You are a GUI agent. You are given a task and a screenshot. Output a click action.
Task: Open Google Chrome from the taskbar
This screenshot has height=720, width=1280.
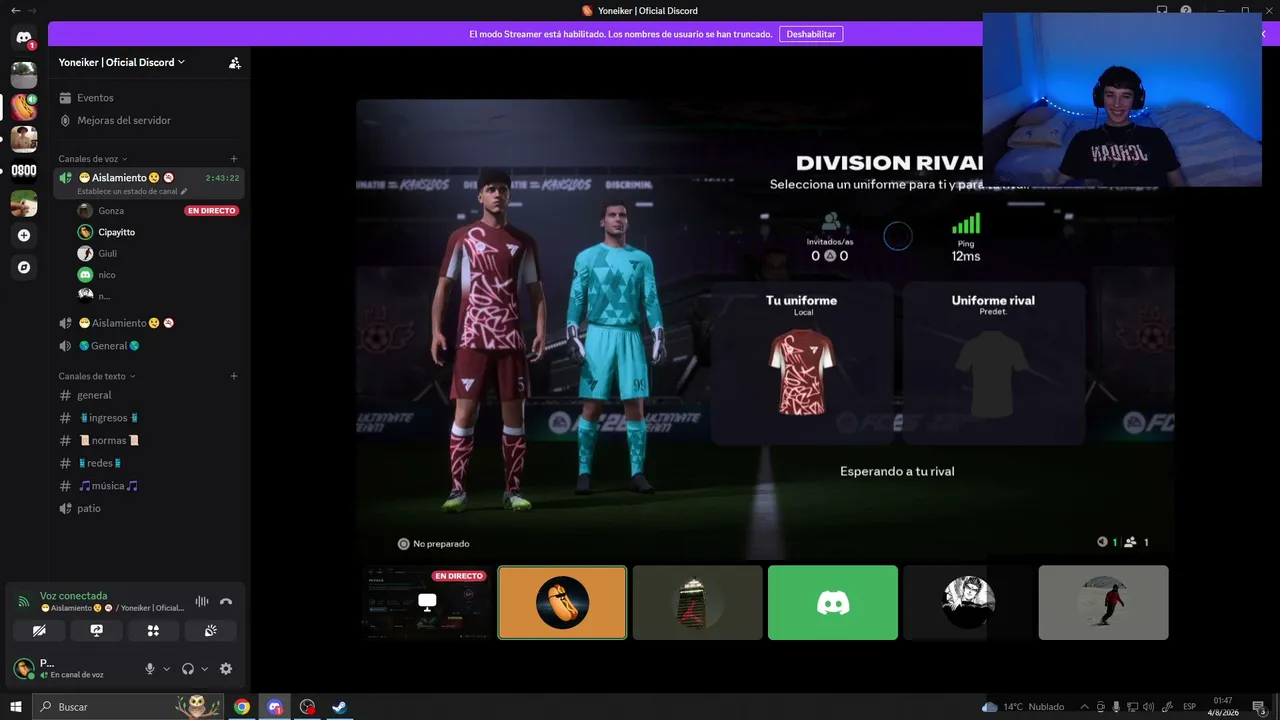tap(242, 707)
